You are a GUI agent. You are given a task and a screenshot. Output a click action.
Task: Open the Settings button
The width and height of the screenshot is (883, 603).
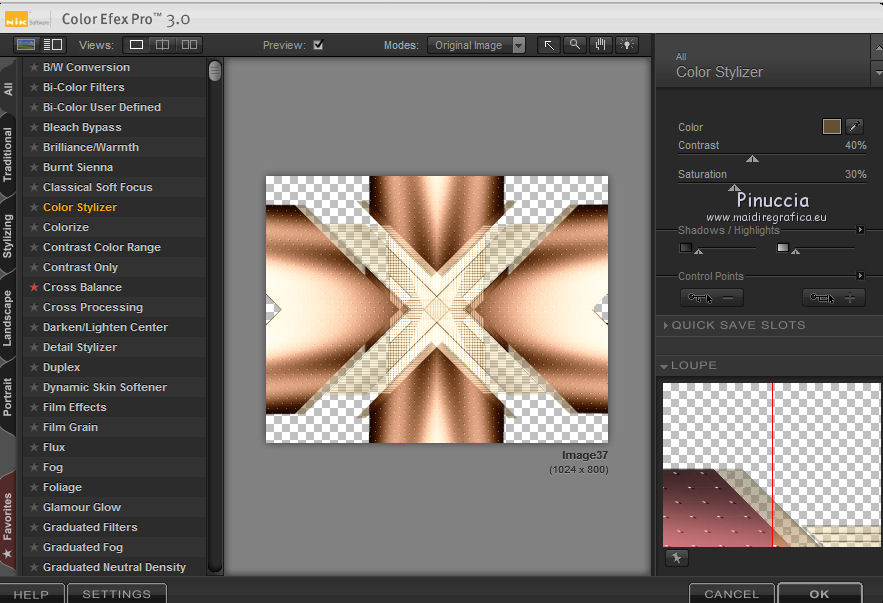(116, 594)
